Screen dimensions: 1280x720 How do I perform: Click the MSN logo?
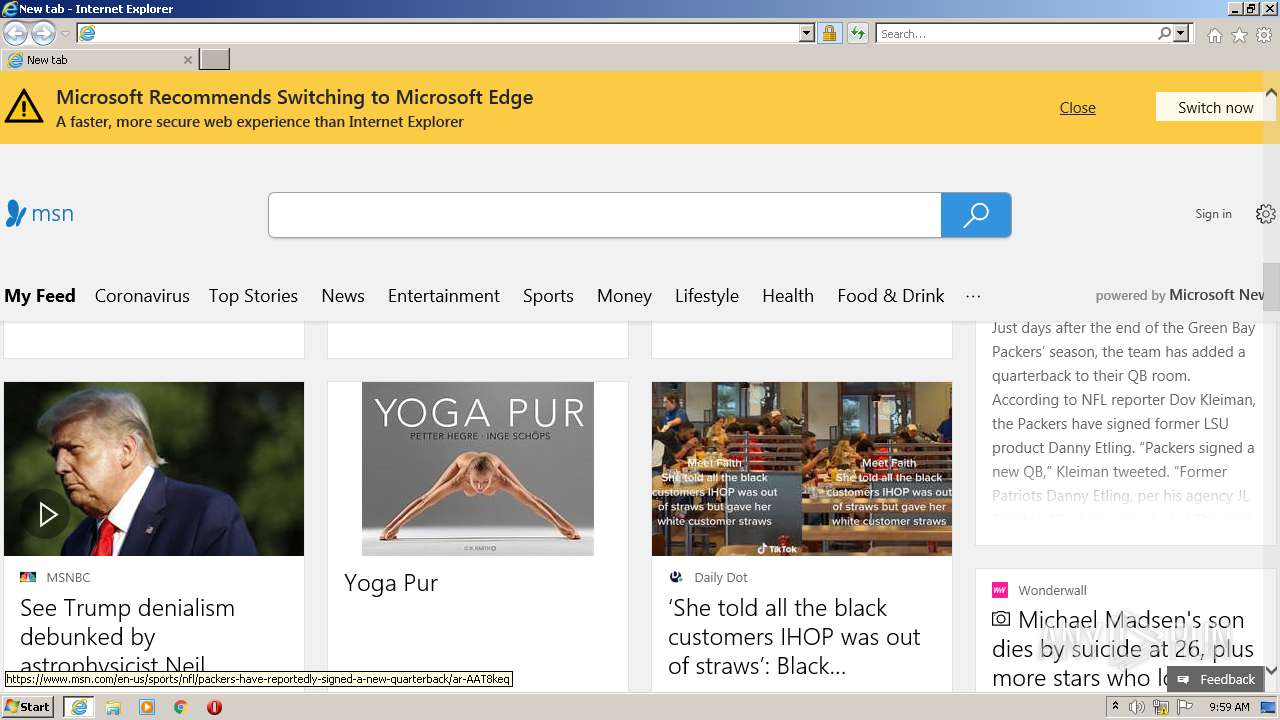point(39,214)
